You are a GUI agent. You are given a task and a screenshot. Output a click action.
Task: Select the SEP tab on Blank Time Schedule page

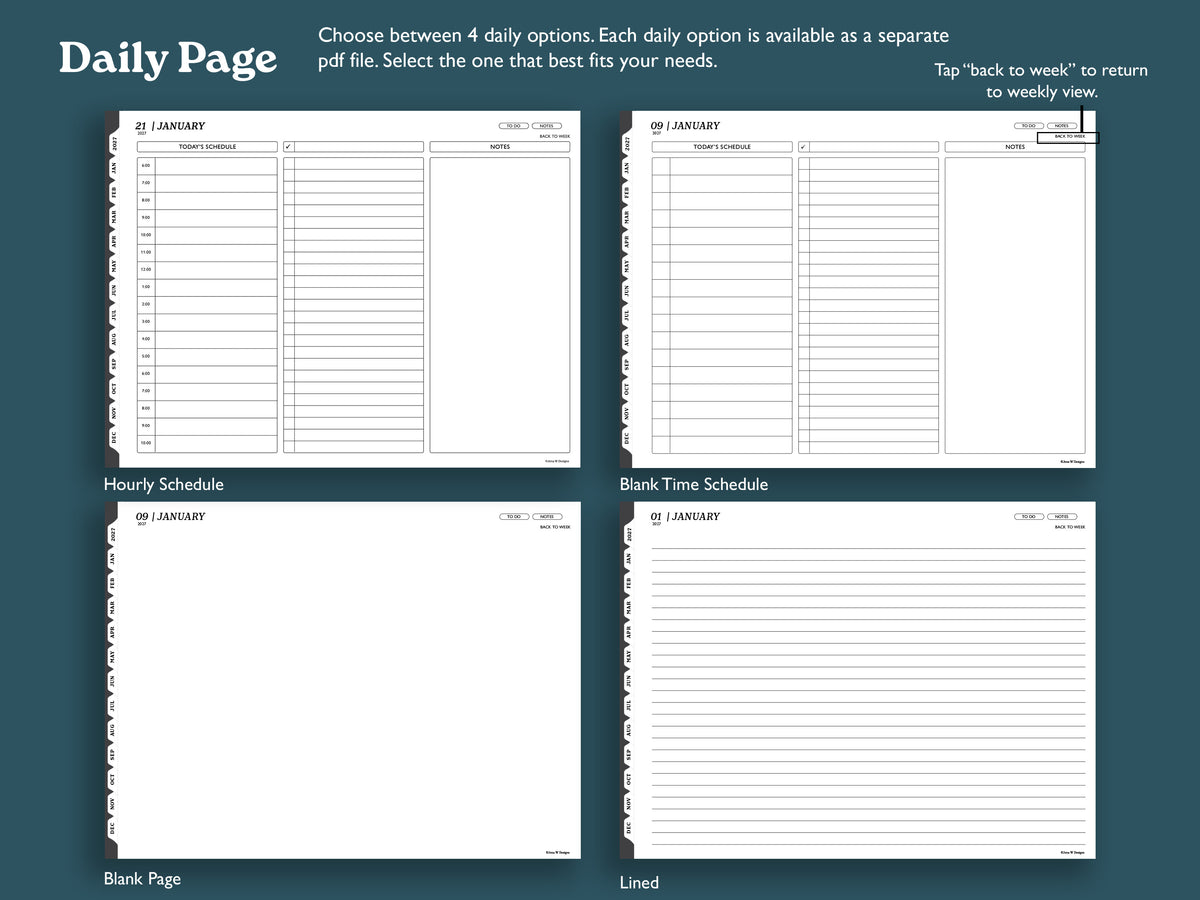point(627,364)
